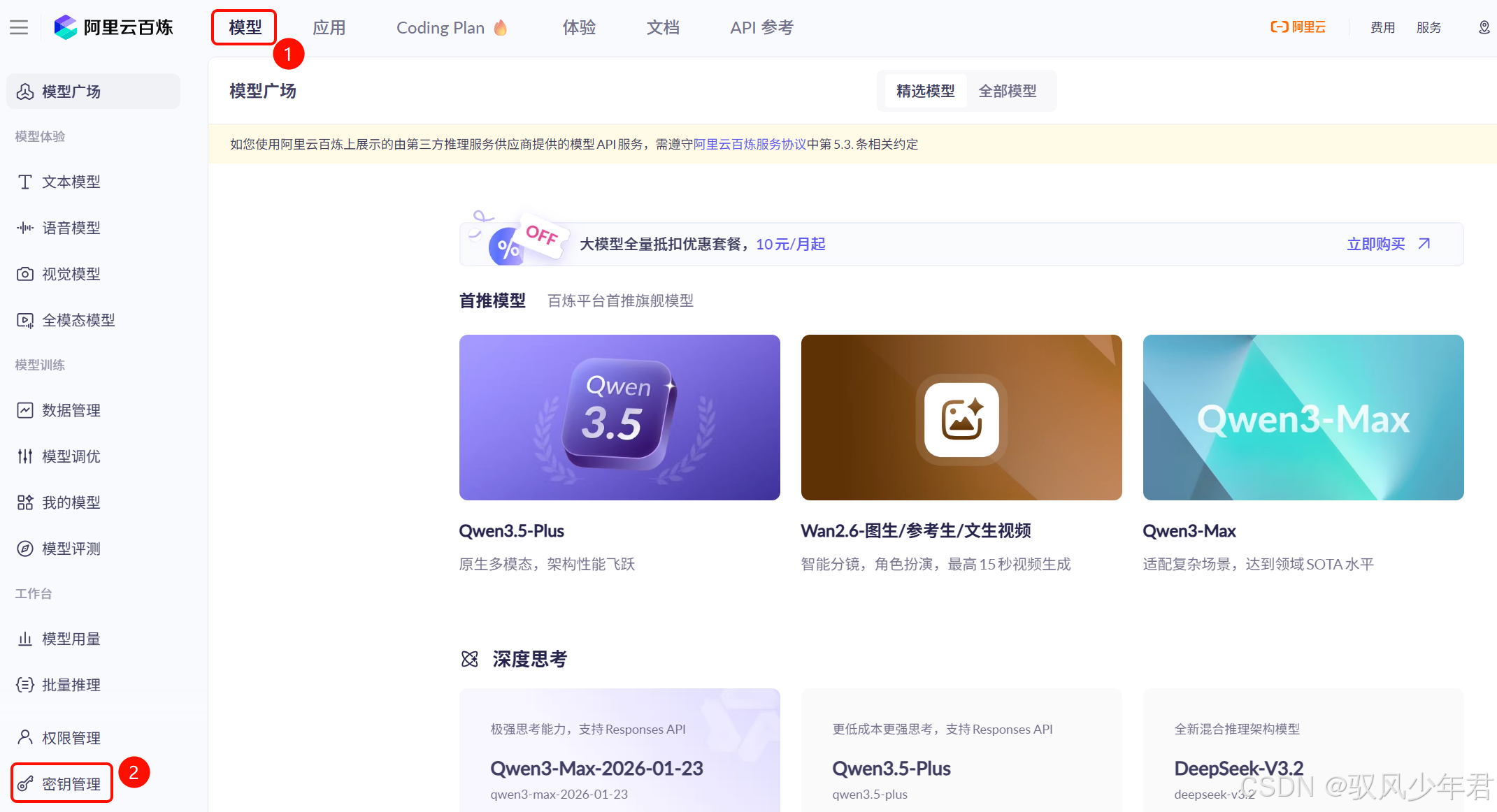Switch to the 全部模型 toggle
Image resolution: width=1497 pixels, height=812 pixels.
pos(1007,91)
